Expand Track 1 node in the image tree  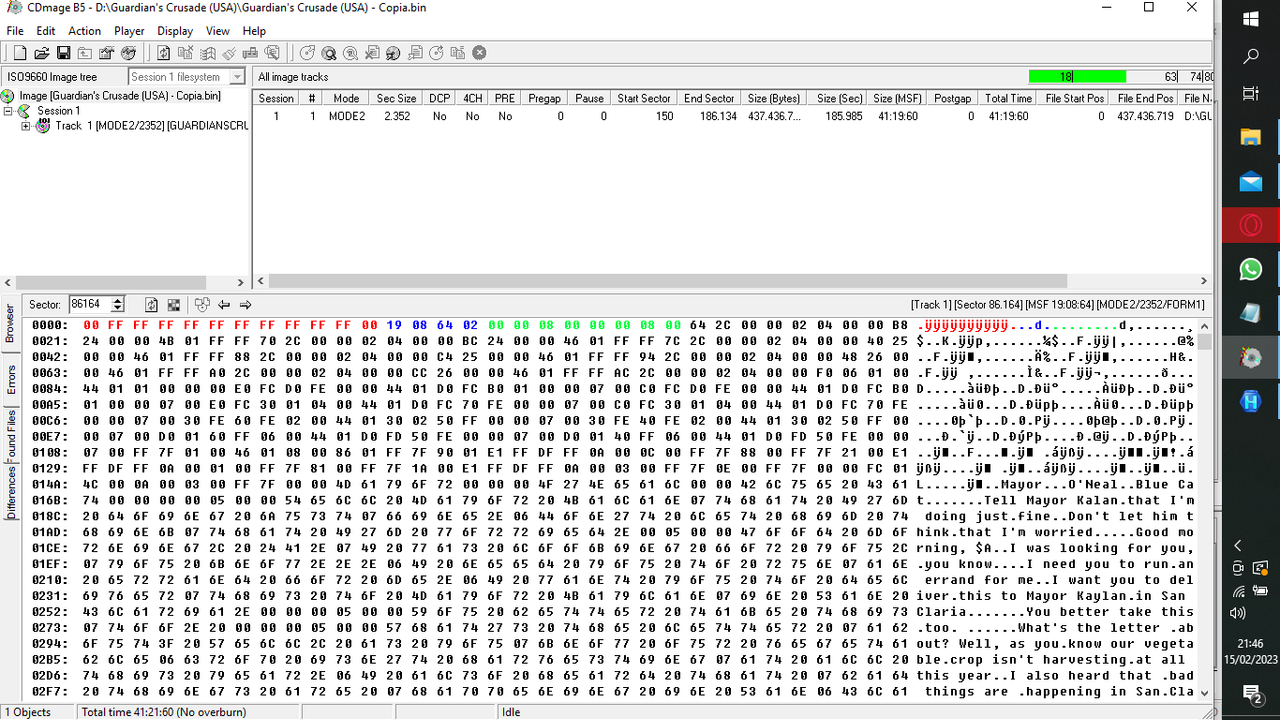click(26, 126)
